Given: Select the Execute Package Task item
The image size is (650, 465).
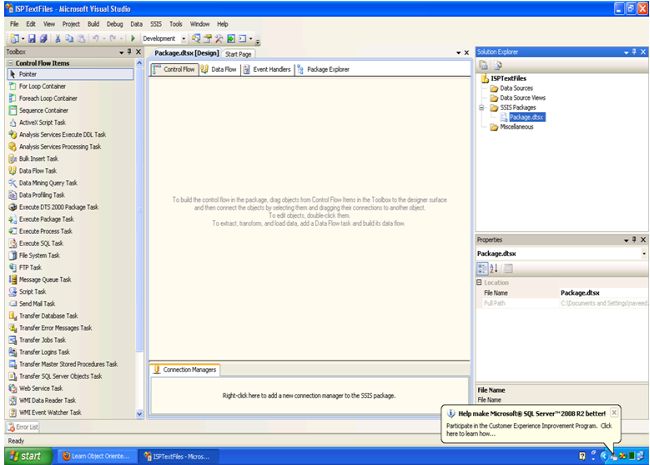Looking at the screenshot, I should pyautogui.click(x=70, y=219).
